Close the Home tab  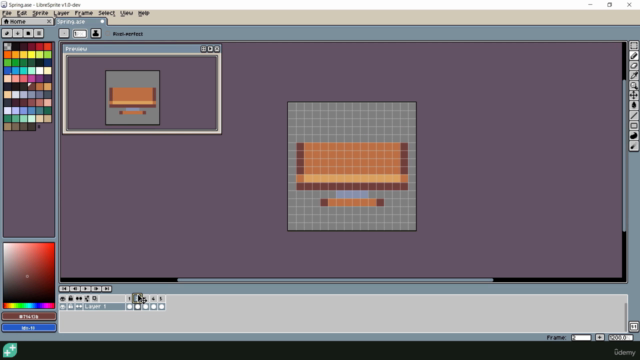tap(49, 21)
